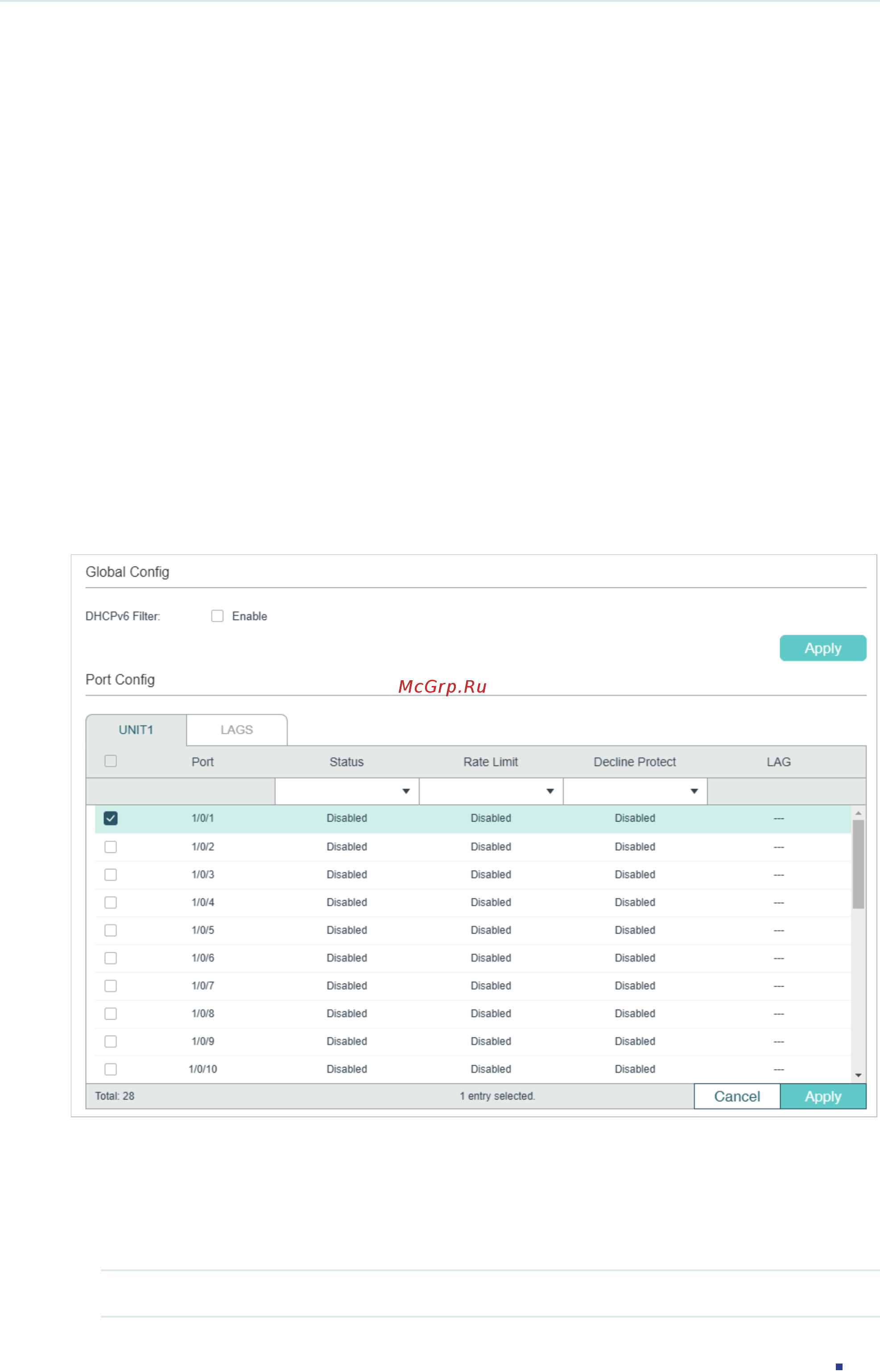Uncheck the port 1/0/1 checkbox
Screen dimensions: 880x1372
coord(111,818)
